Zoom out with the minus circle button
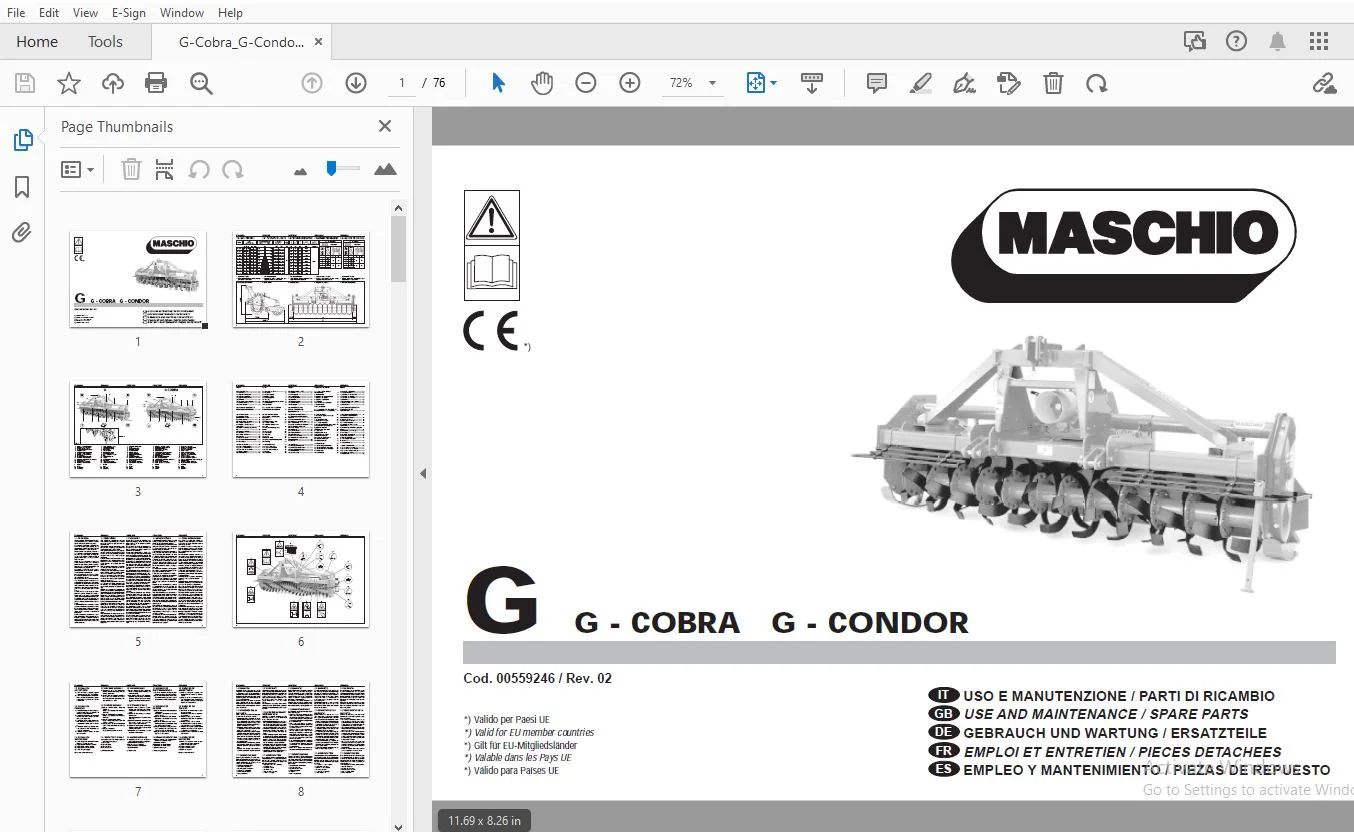Viewport: 1354px width, 832px height. [586, 83]
